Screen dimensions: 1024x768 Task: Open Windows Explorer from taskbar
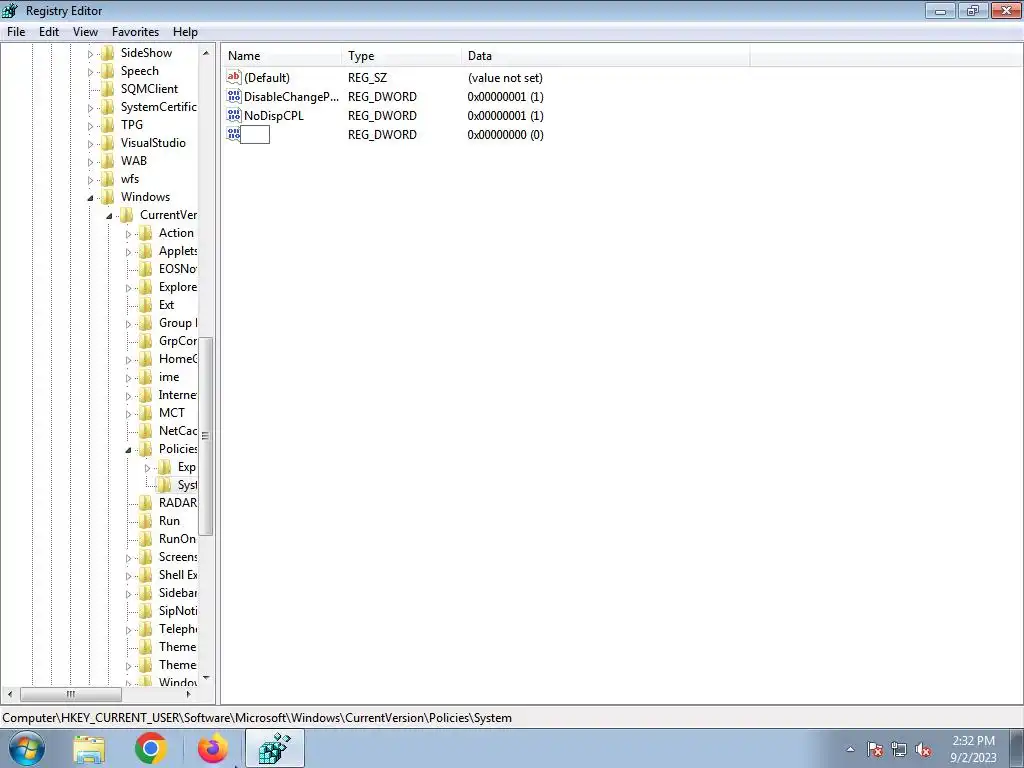89,749
